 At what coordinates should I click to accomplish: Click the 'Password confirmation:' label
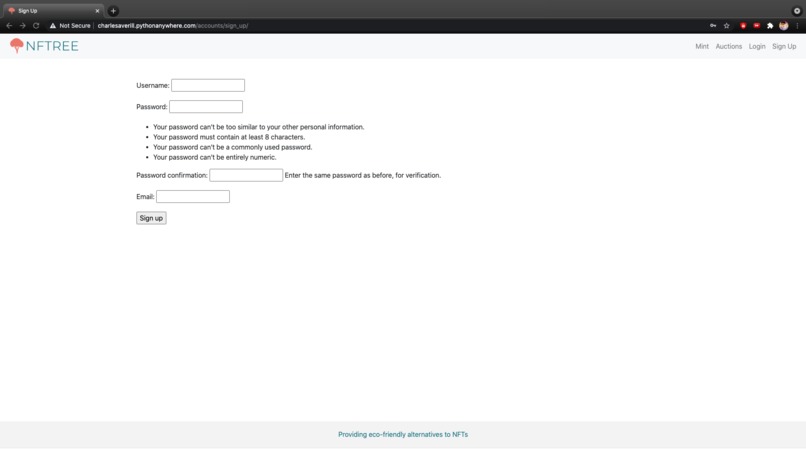172,175
